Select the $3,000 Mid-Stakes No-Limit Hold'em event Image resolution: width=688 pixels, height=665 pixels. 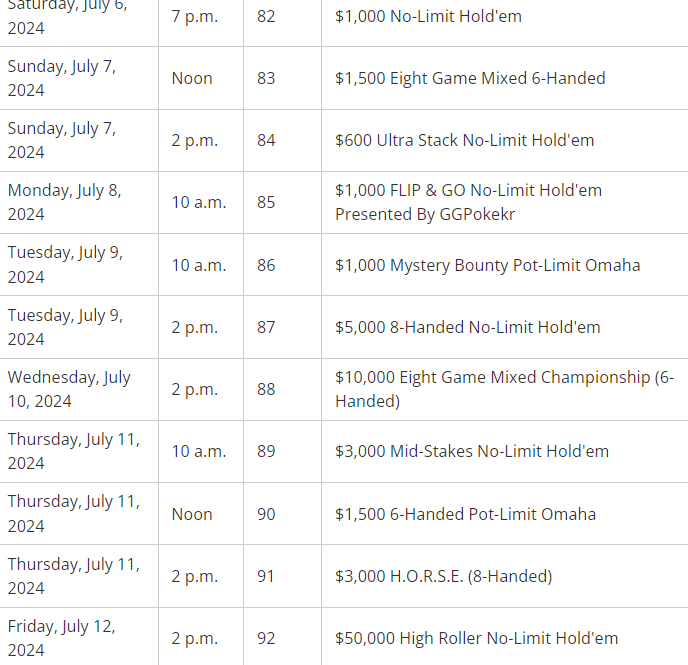[471, 451]
